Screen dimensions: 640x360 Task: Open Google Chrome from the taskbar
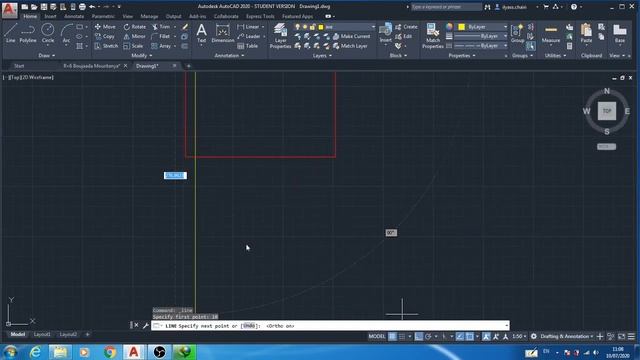tap(109, 352)
